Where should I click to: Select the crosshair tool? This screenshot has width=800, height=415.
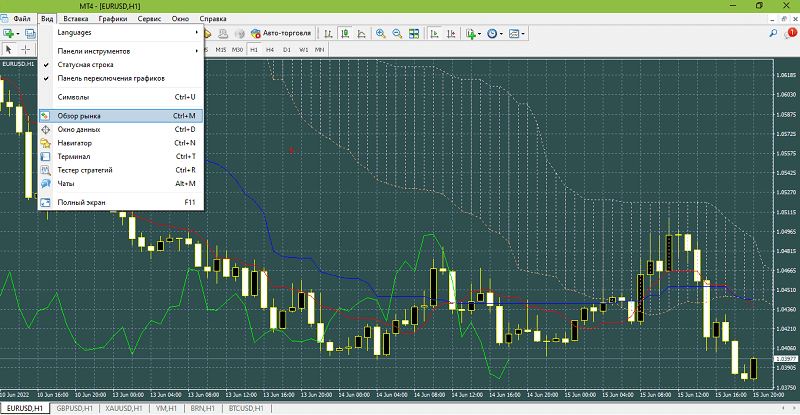[x=25, y=50]
